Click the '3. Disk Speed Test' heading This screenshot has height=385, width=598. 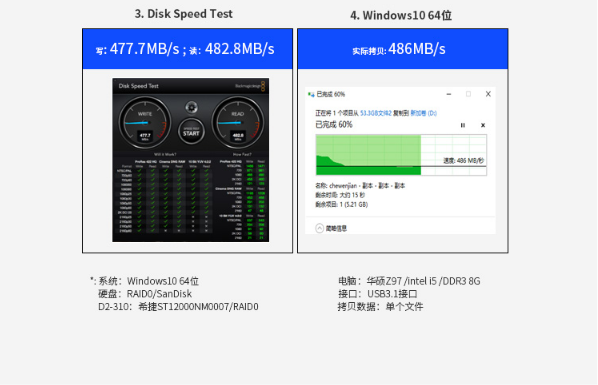[183, 14]
